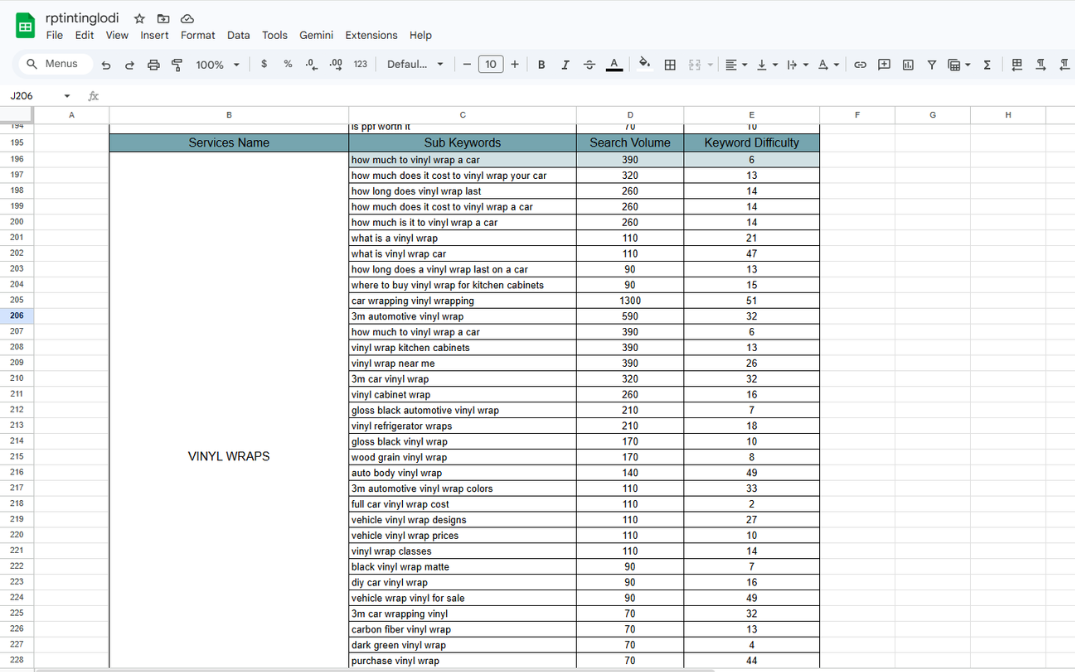This screenshot has height=672, width=1075.
Task: Click the Menus search button
Action: [x=54, y=64]
